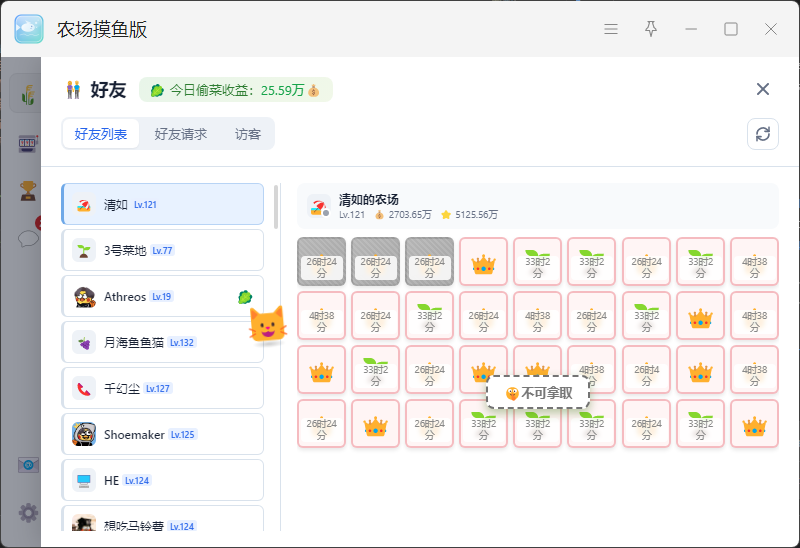Open 3号菜地 friend's farm
The height and width of the screenshot is (548, 800).
click(x=163, y=250)
